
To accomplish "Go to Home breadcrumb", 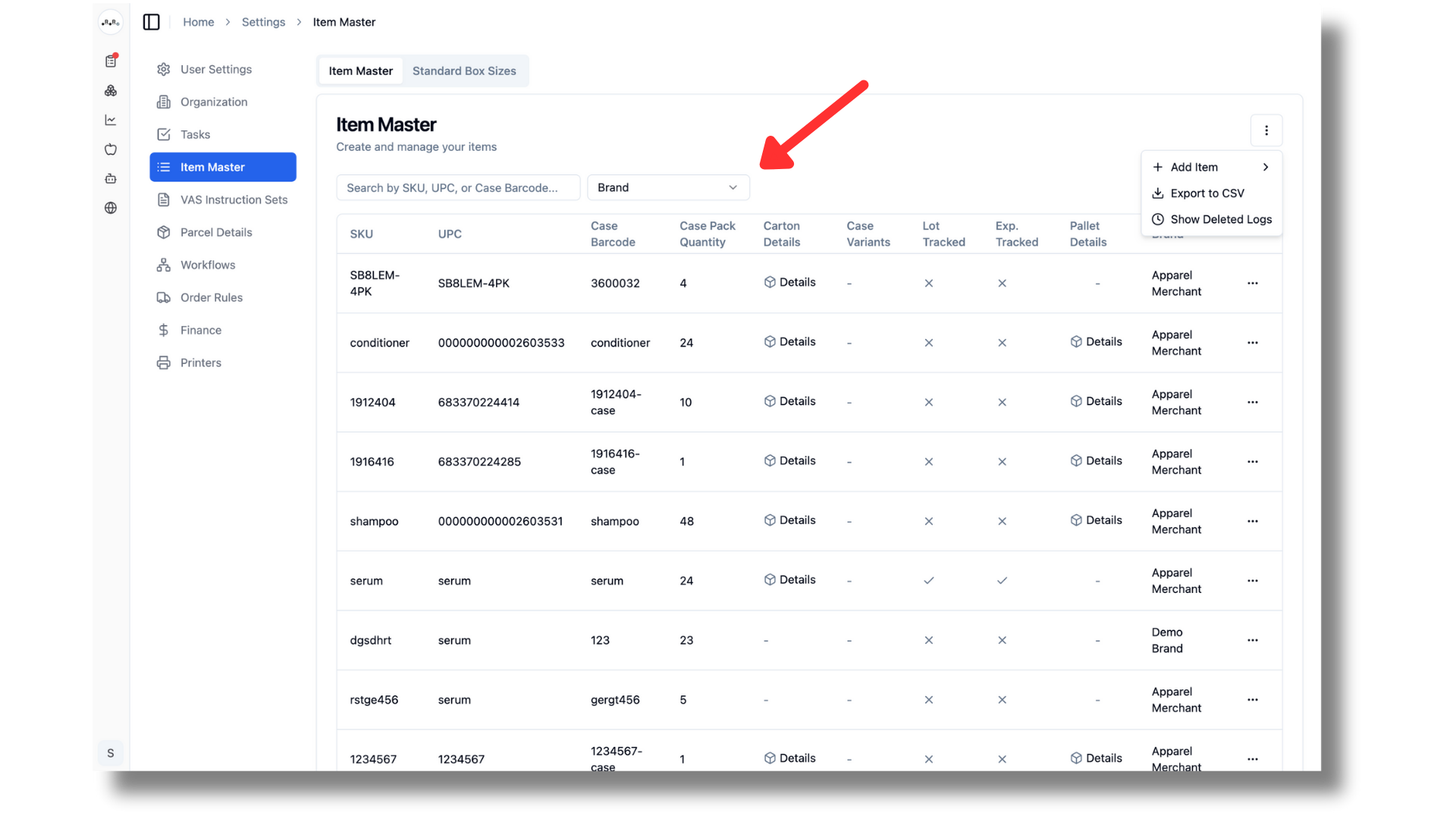I will [x=198, y=22].
